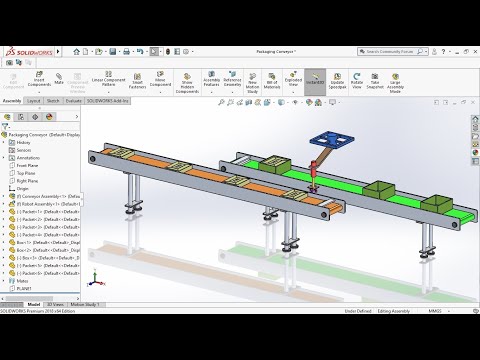Expand the SOLIDWORKS menu arrow
Viewport: 480px width, 360px height.
58,52
